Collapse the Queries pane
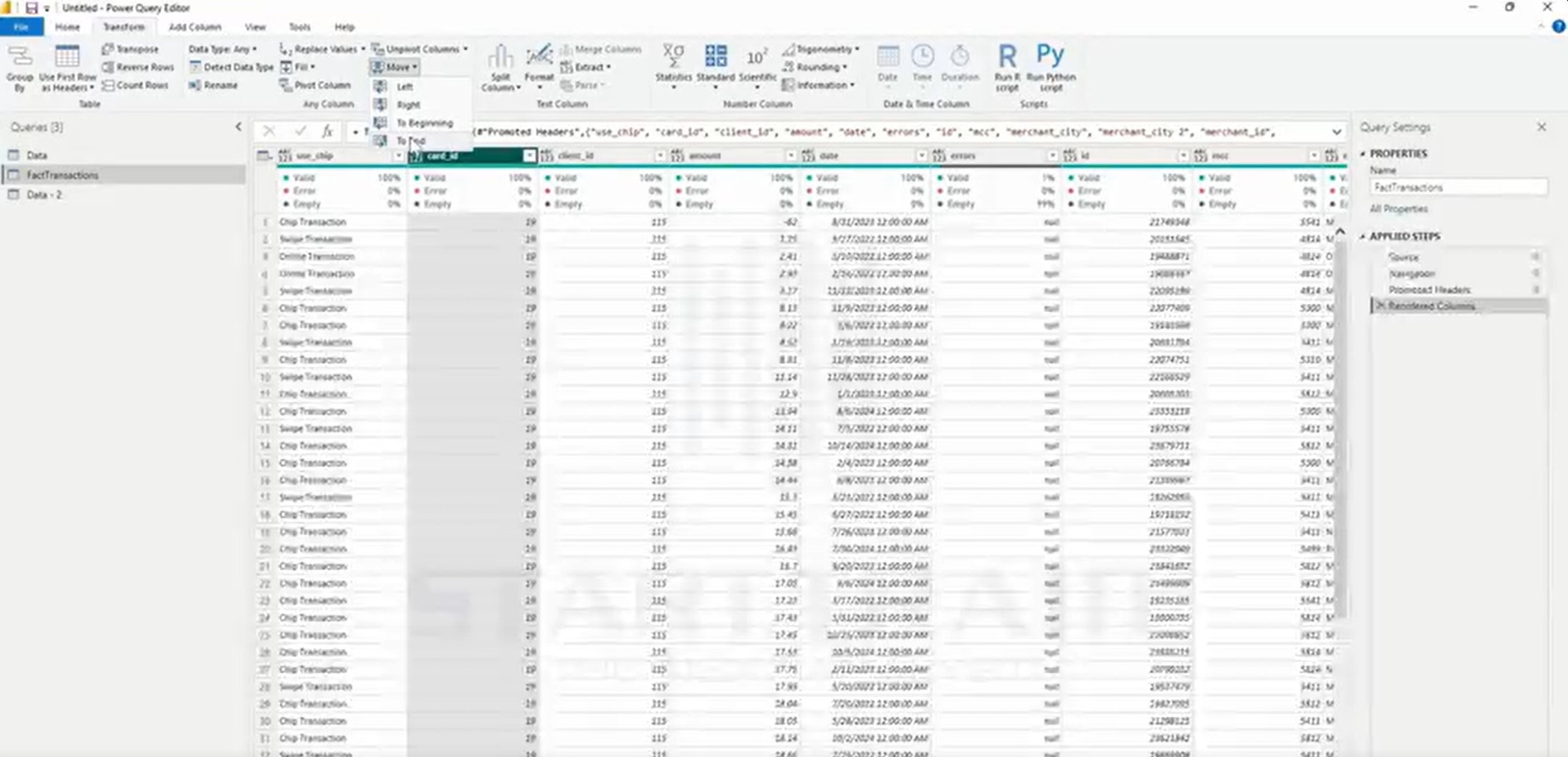 pos(238,127)
